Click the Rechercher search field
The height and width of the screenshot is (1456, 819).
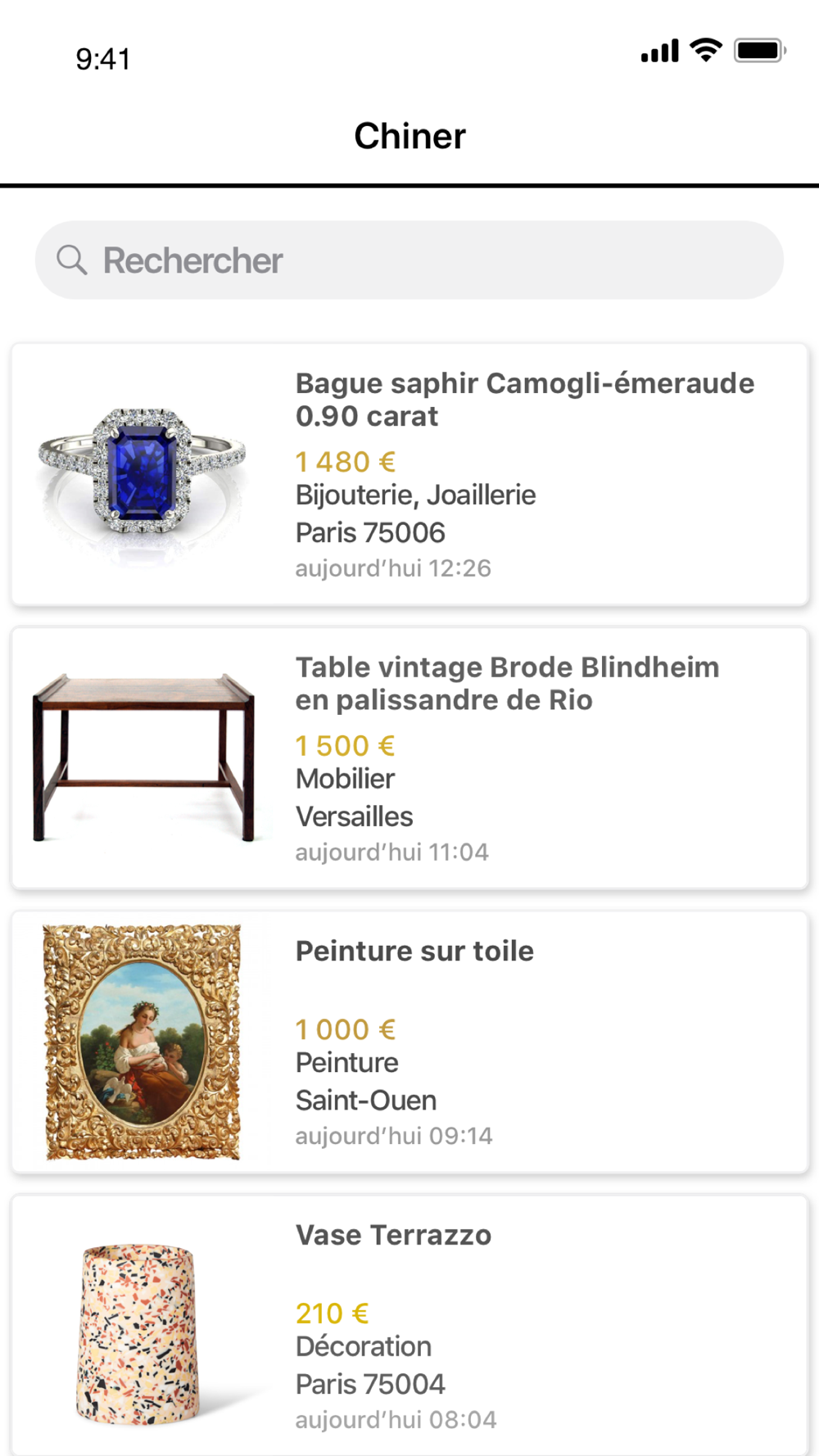coord(409,260)
